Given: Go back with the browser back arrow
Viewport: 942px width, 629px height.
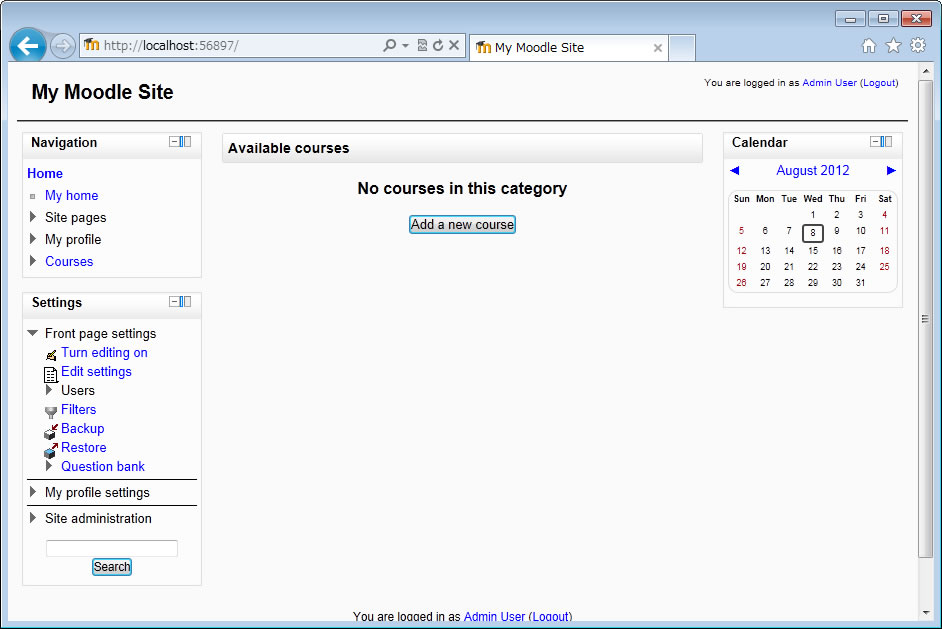Looking at the screenshot, I should coord(28,46).
